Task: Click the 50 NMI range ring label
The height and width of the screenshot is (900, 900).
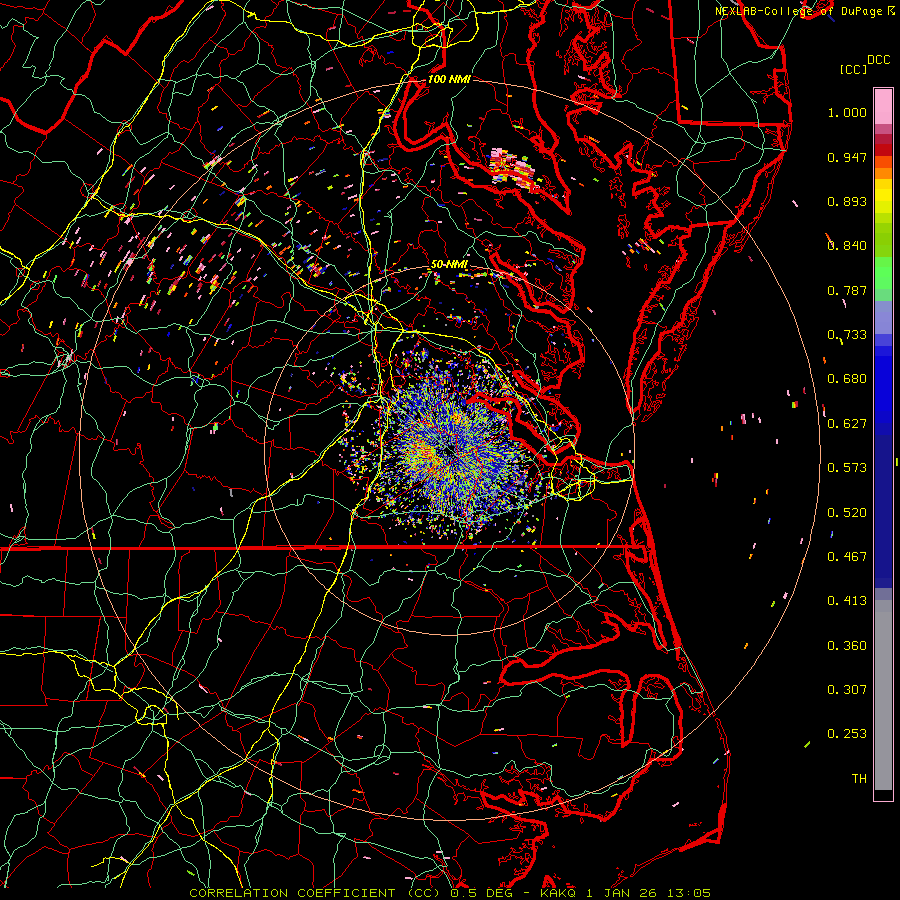Action: tap(449, 264)
